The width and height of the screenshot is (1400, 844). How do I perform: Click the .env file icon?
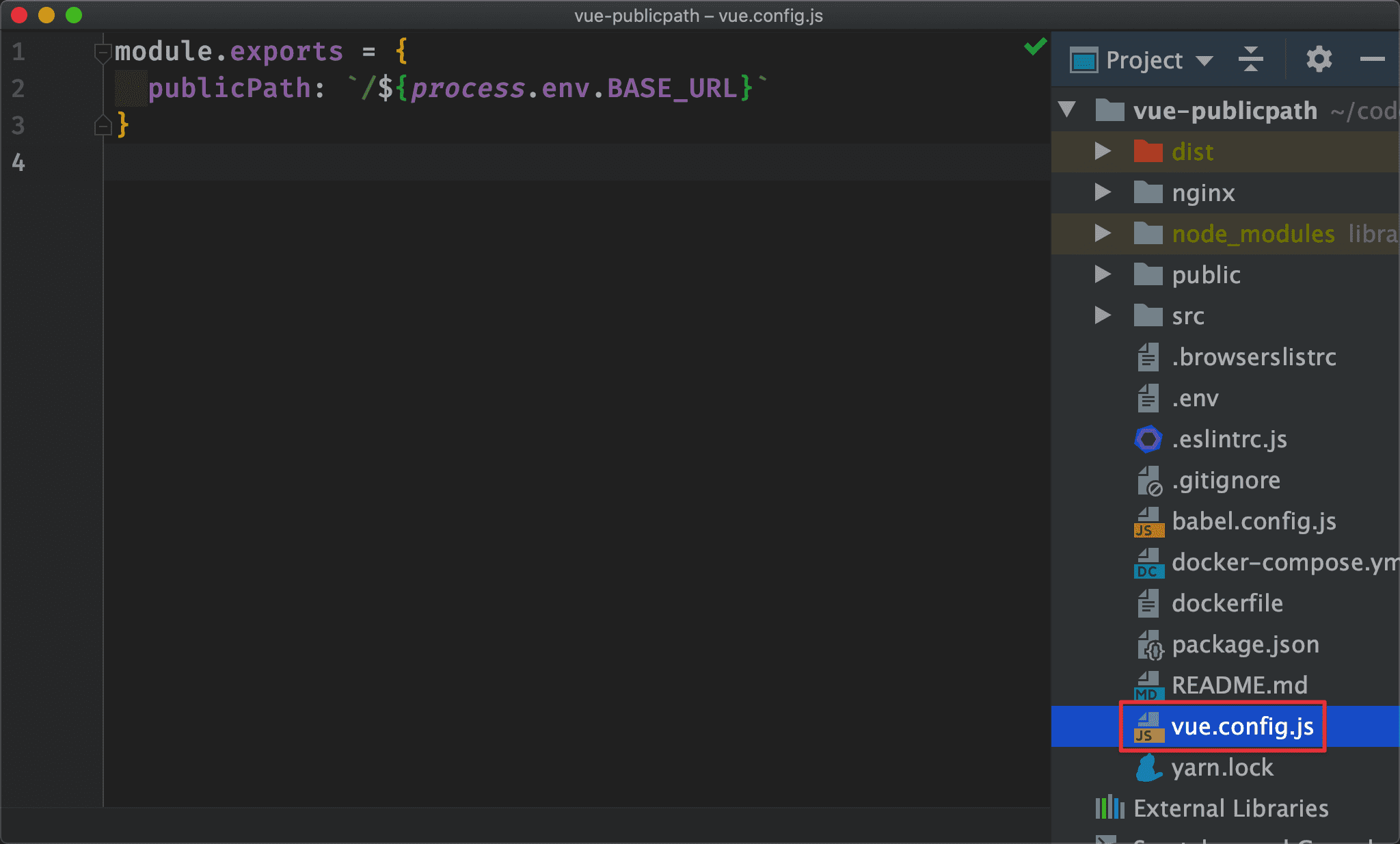pos(1148,398)
